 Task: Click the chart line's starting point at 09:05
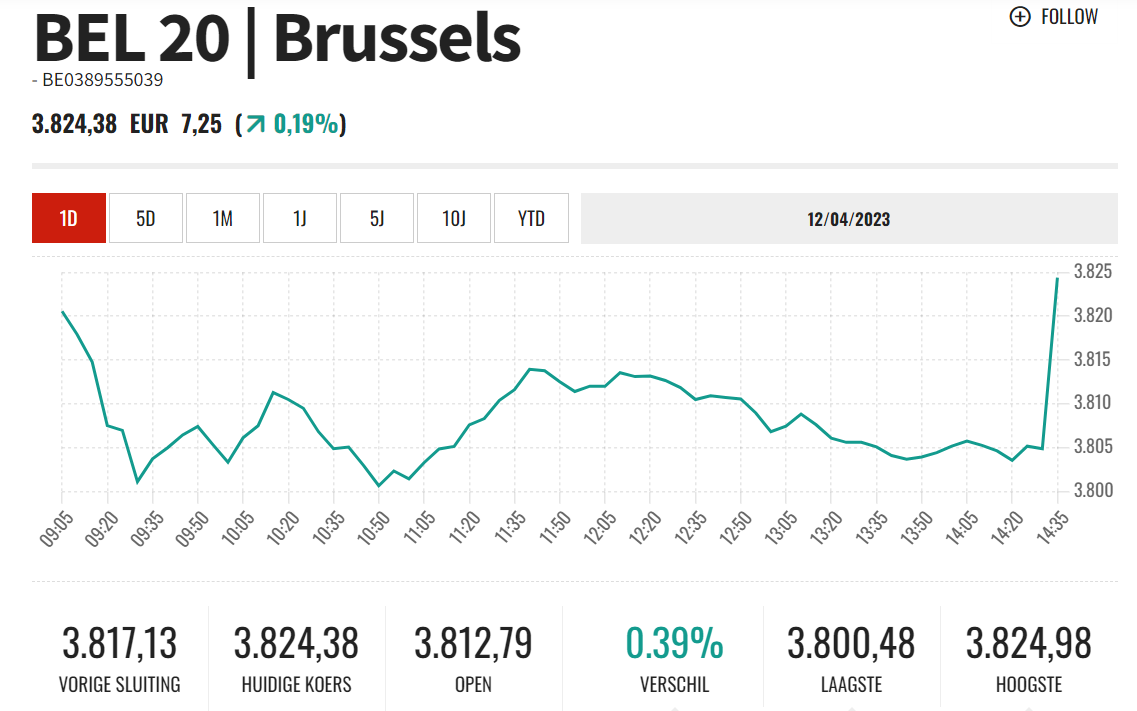62,312
